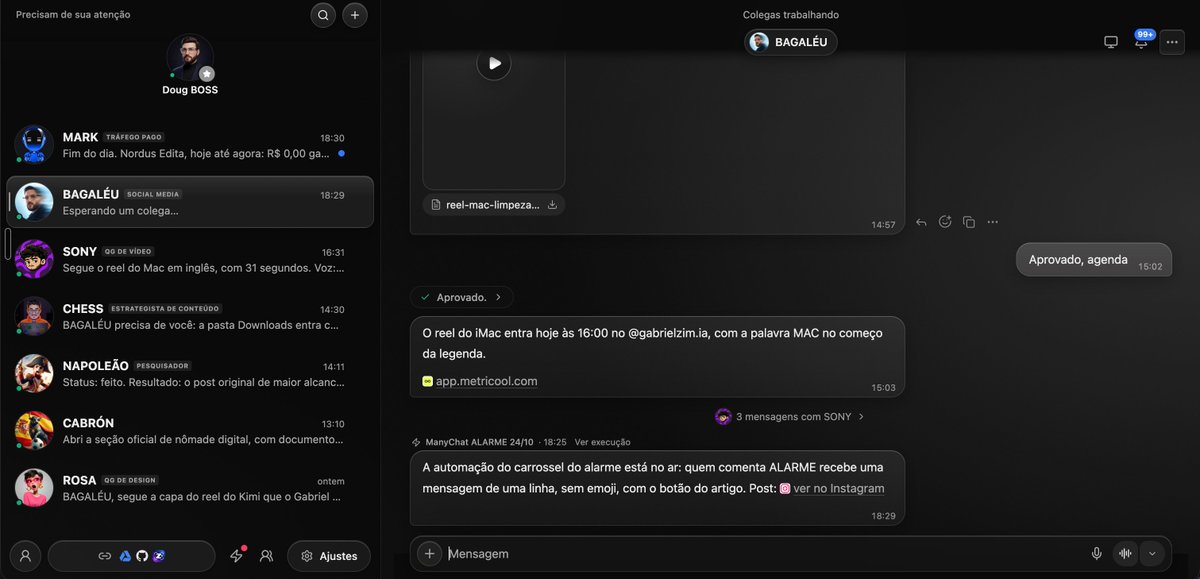This screenshot has width=1200, height=579.
Task: Play the reel video preview
Action: 493,64
